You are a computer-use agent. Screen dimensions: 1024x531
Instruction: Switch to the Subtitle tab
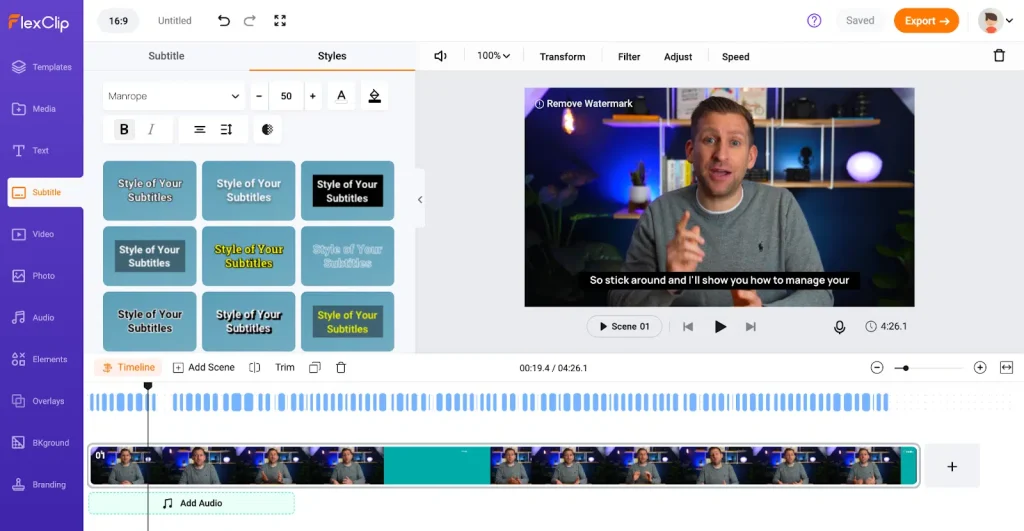[166, 56]
